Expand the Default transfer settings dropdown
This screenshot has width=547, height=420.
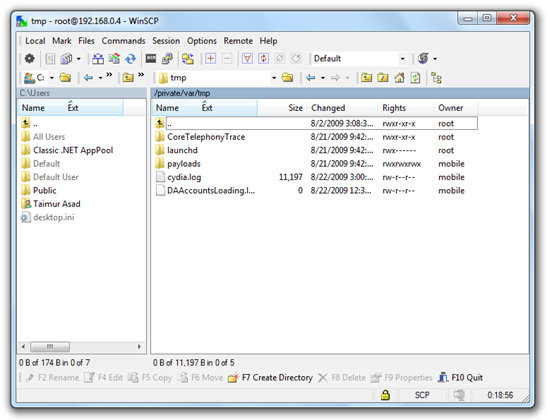pos(403,59)
